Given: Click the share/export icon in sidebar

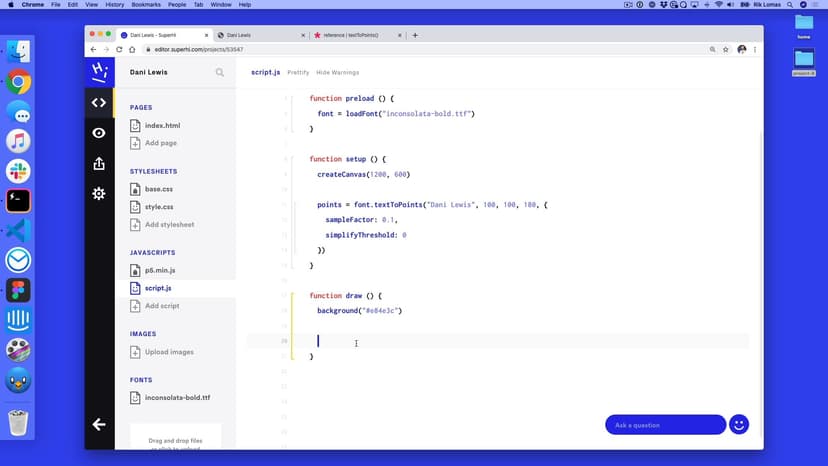Looking at the screenshot, I should tap(98, 163).
